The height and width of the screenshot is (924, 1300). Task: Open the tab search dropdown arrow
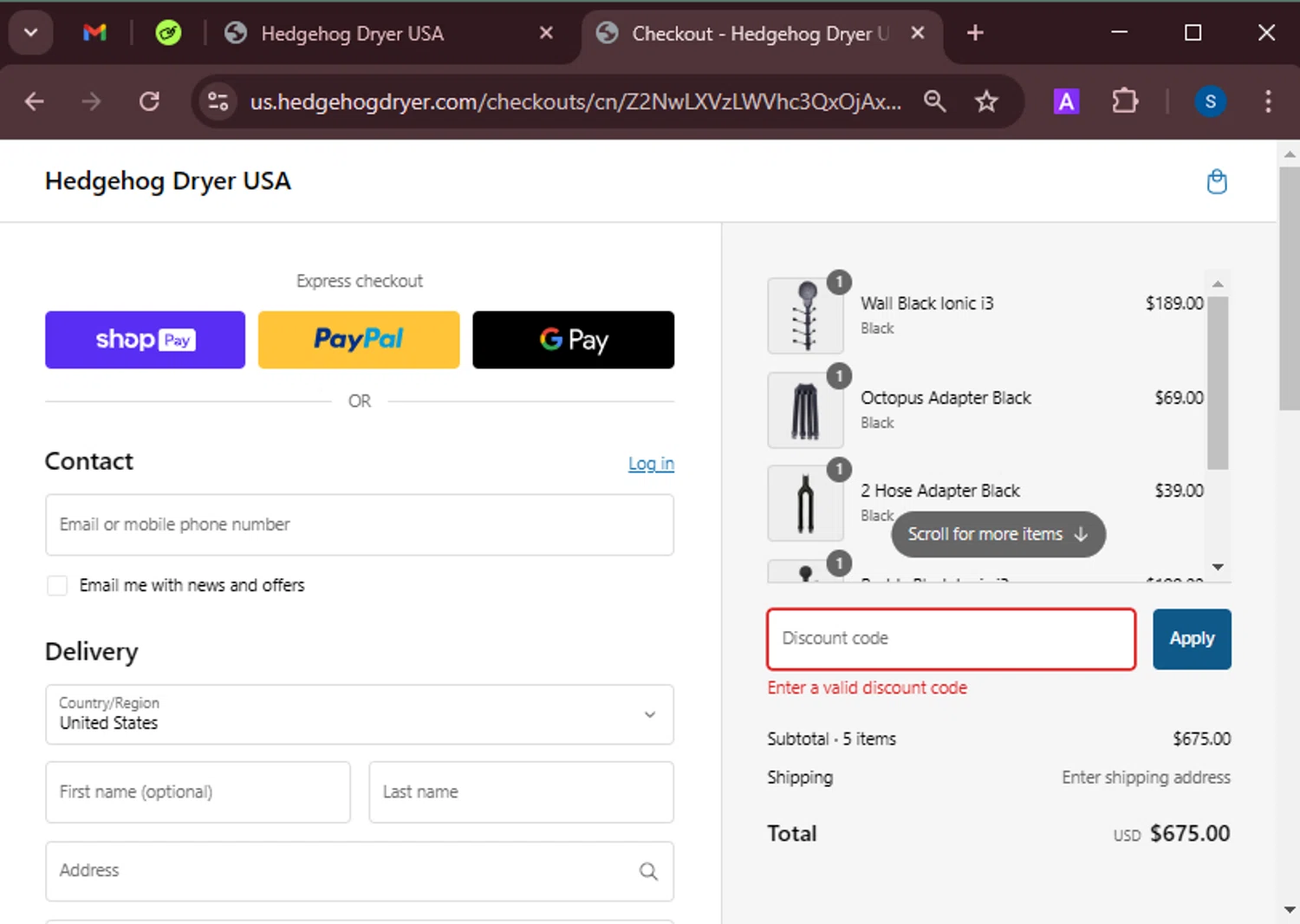coord(30,33)
